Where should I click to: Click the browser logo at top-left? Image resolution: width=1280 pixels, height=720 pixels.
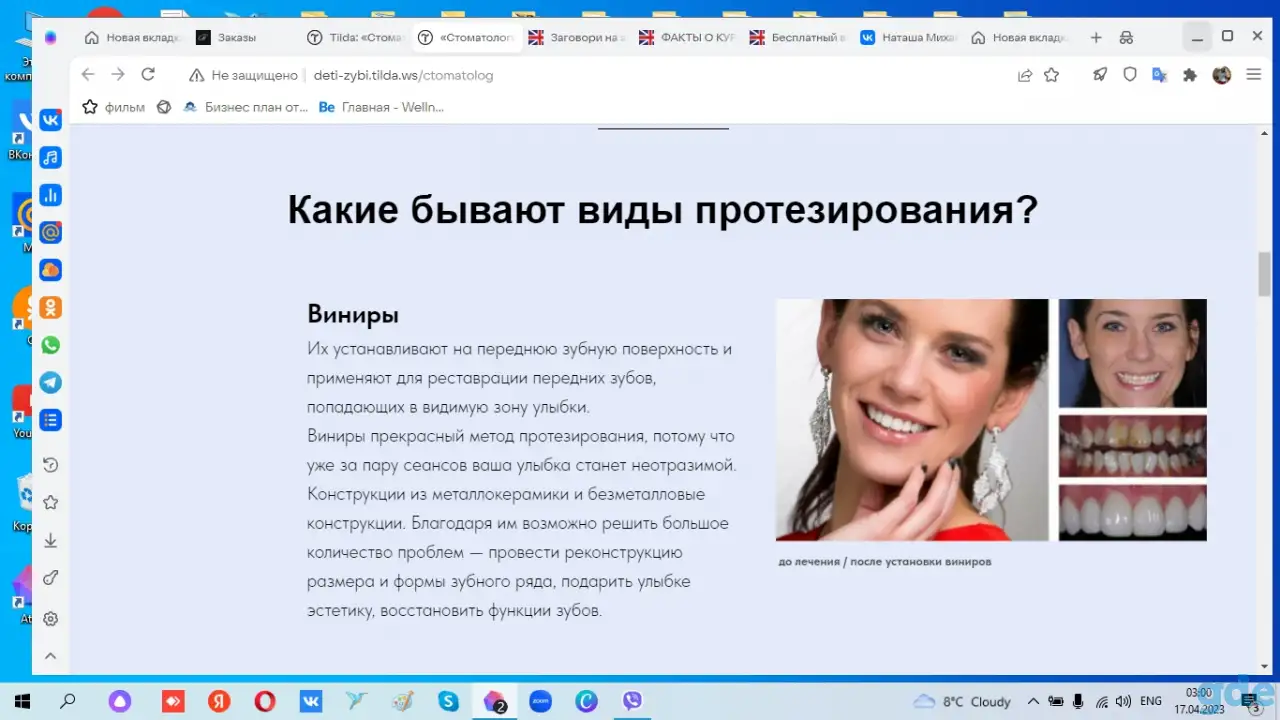(50, 37)
